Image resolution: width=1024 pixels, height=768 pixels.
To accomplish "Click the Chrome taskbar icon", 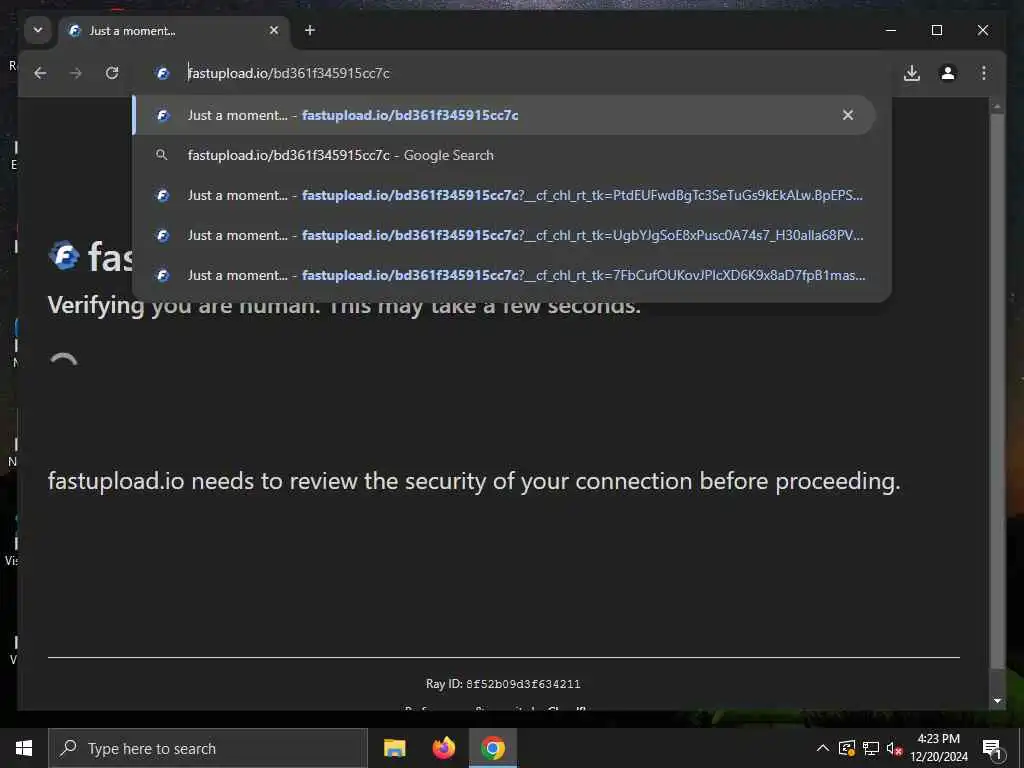I will [493, 748].
